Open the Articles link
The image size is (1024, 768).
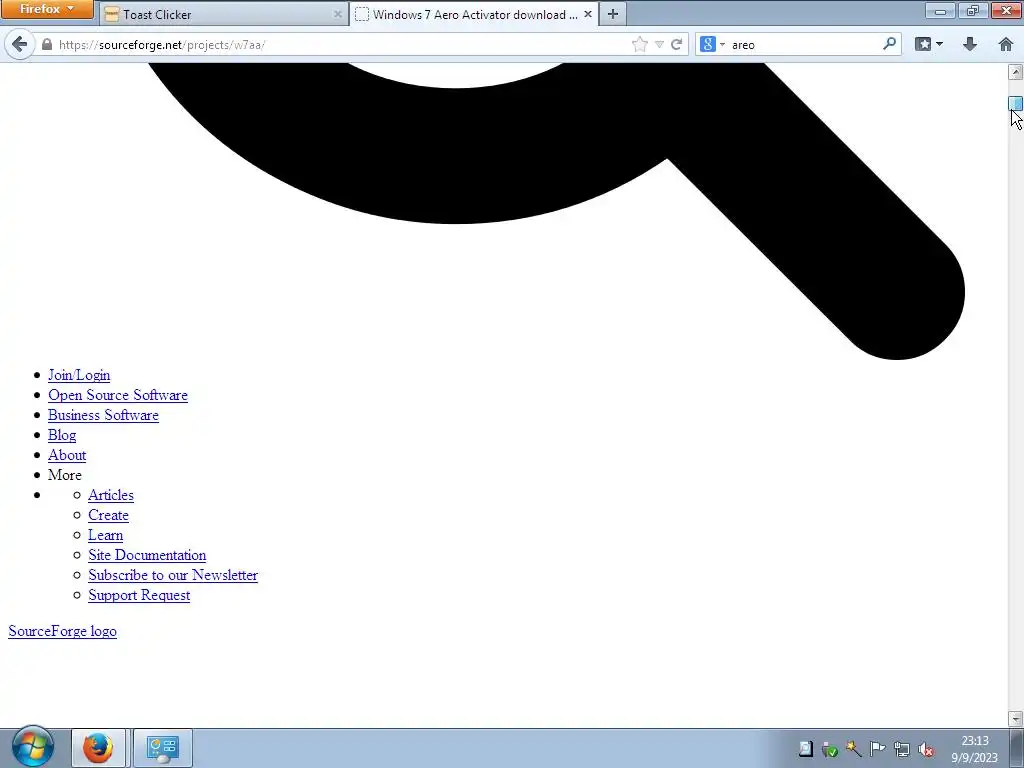click(x=111, y=495)
